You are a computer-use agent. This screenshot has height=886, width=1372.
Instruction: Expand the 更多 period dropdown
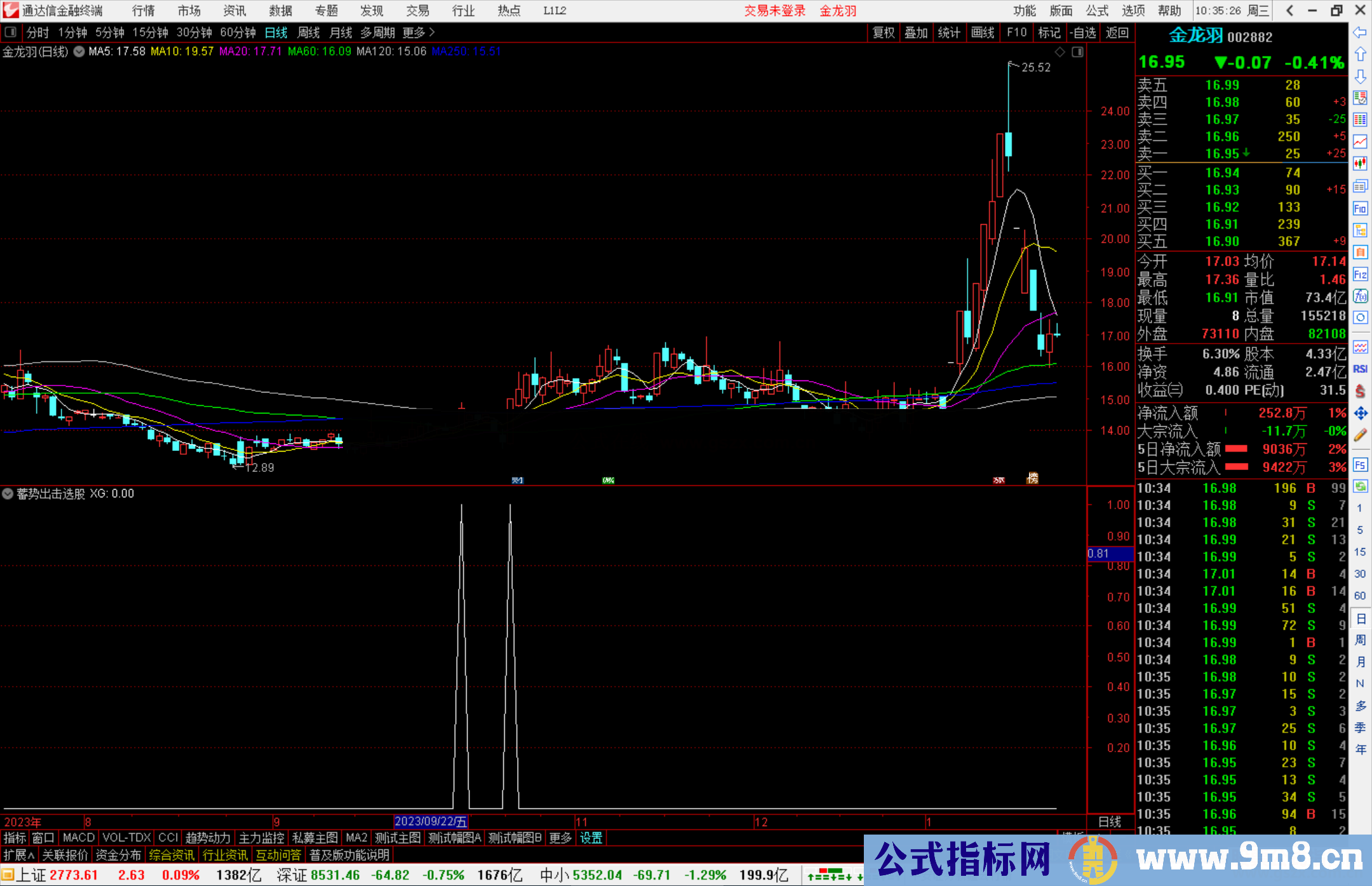tap(419, 32)
